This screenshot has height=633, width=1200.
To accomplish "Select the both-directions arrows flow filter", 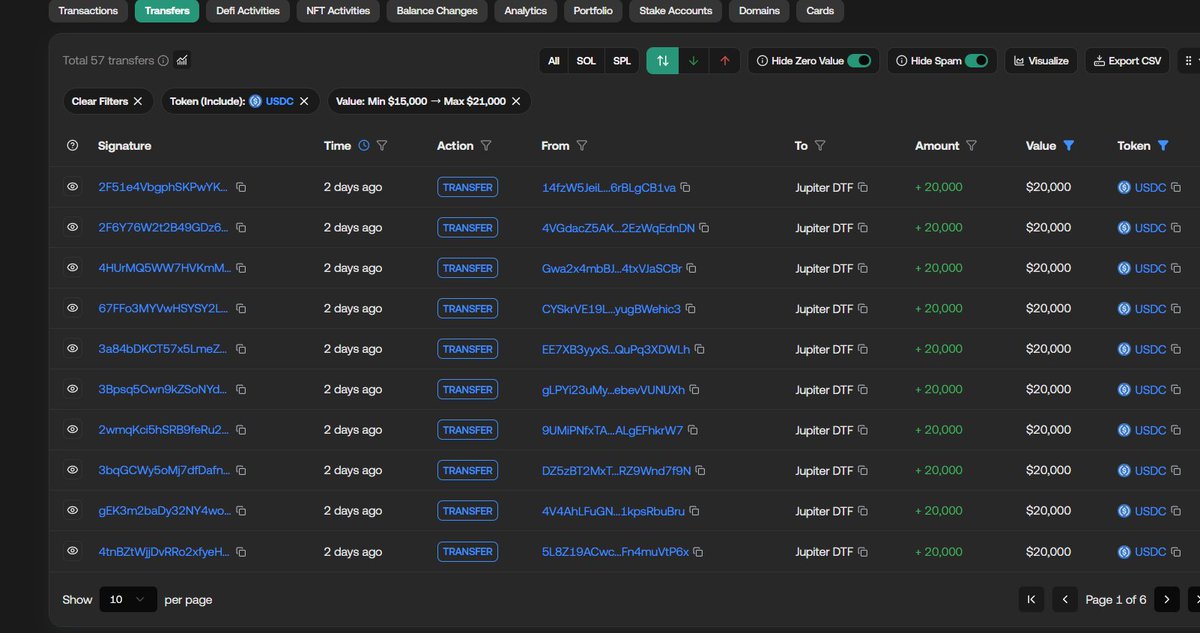I will (662, 60).
